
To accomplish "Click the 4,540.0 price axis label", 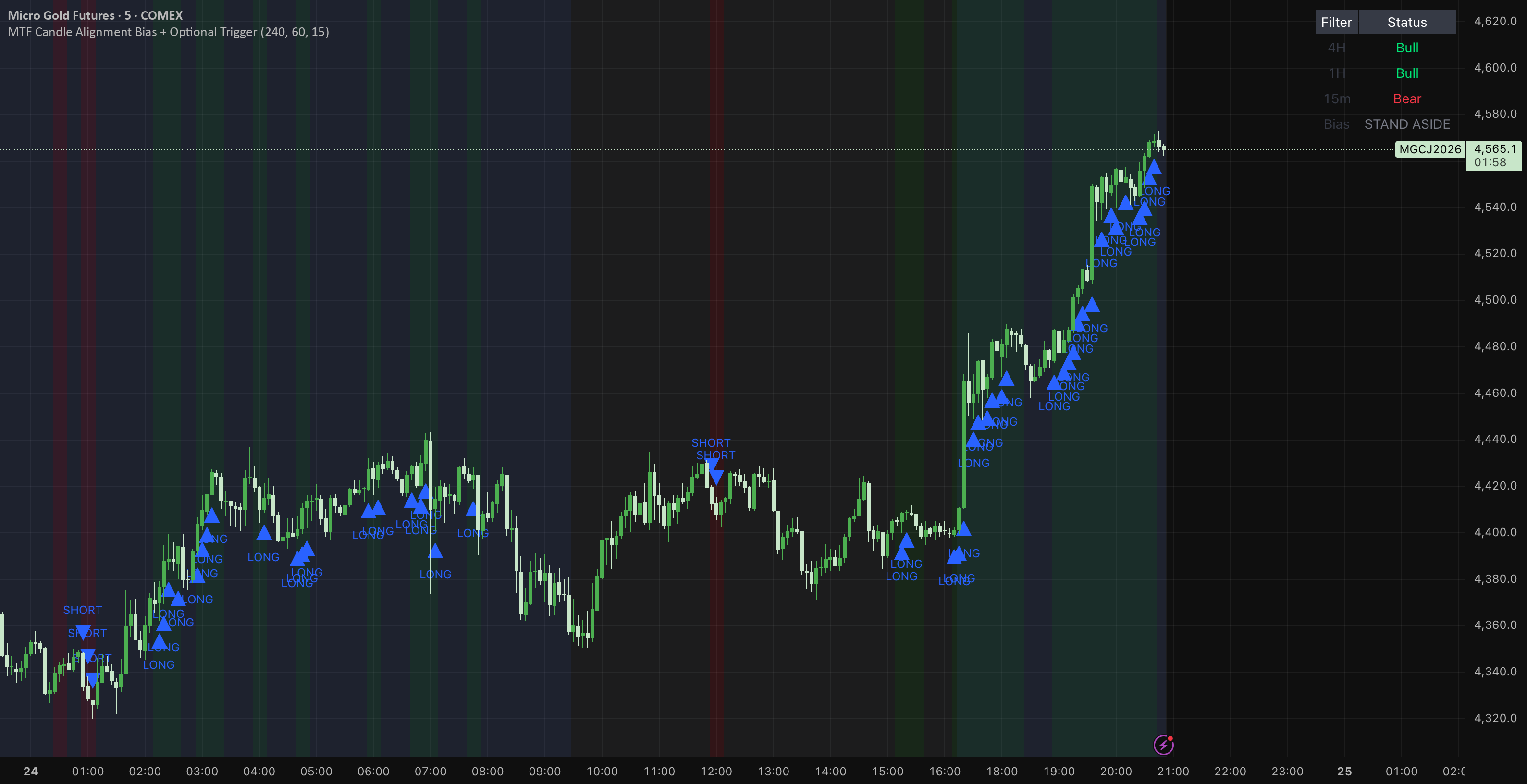I will [x=1495, y=207].
